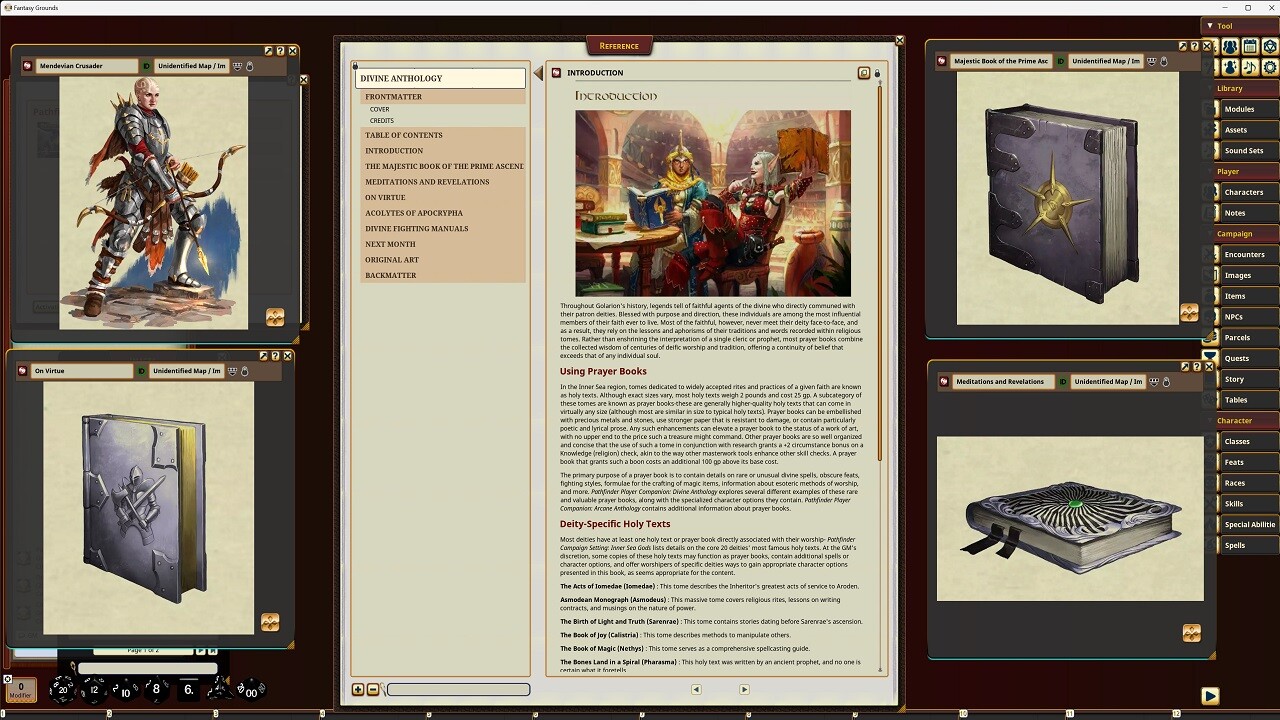1280x720 pixels.
Task: Roll the d100 percentile dice
Action: click(x=252, y=691)
